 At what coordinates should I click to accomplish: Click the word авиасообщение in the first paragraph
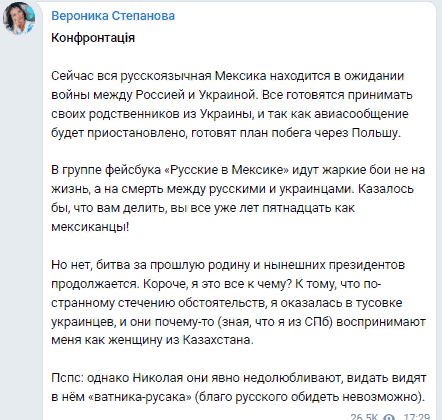point(361,114)
